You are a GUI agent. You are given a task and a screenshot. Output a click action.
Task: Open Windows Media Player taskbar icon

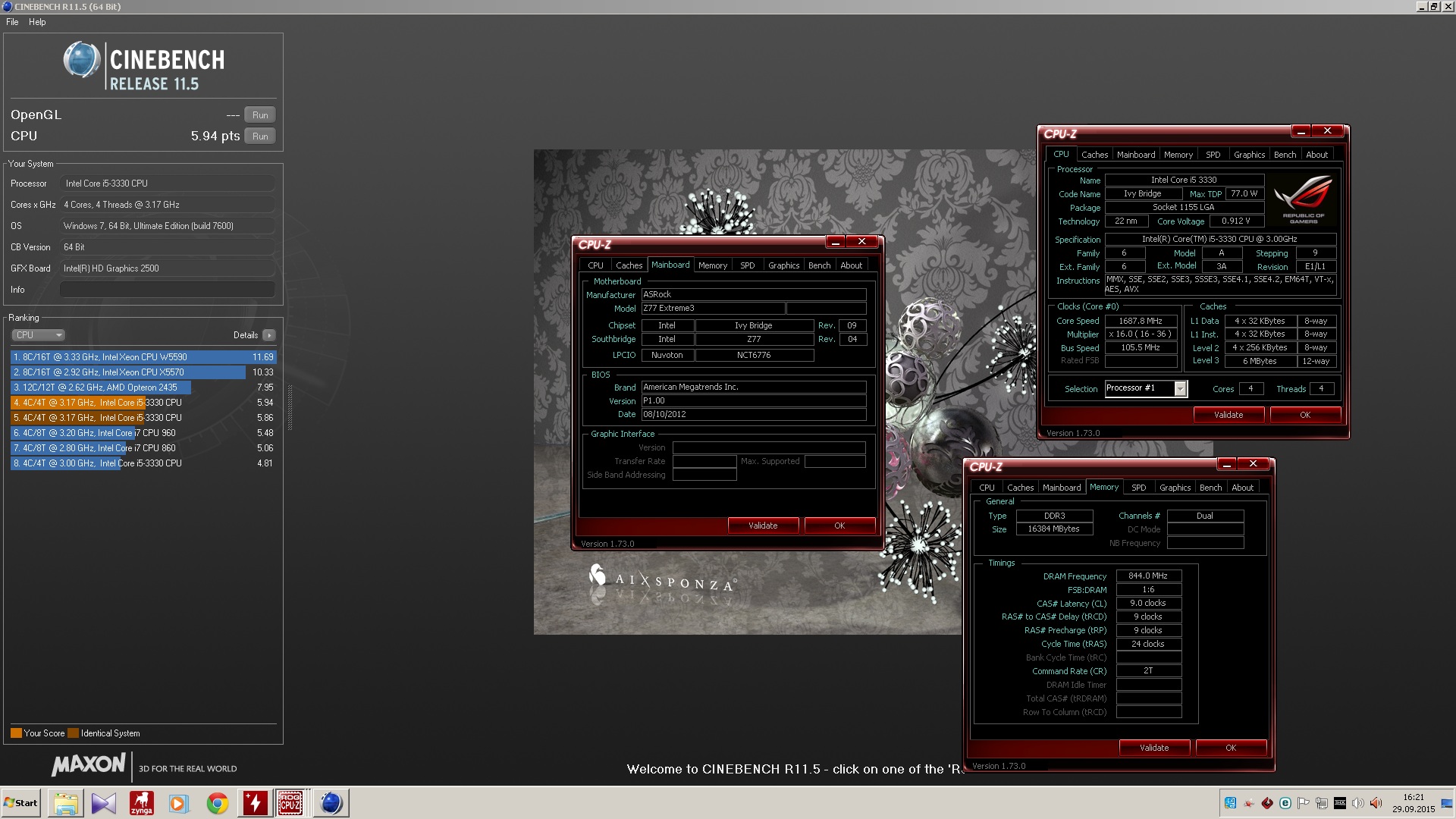pyautogui.click(x=178, y=803)
